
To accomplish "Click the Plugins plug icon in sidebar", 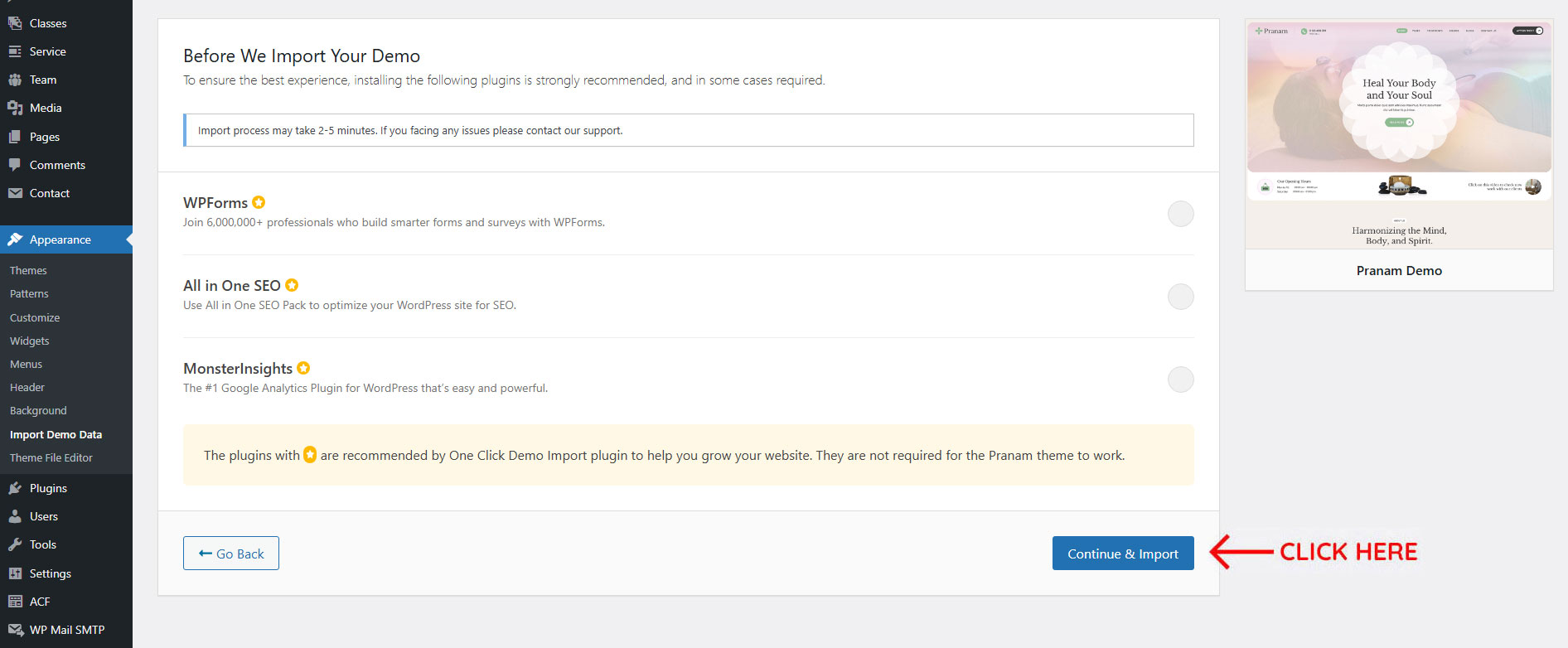I will pos(15,488).
